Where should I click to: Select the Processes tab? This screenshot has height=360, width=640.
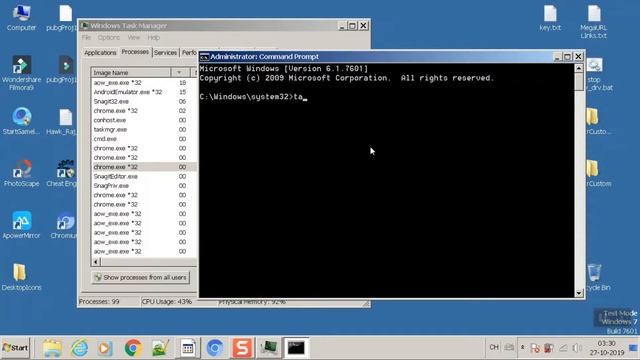click(x=135, y=52)
